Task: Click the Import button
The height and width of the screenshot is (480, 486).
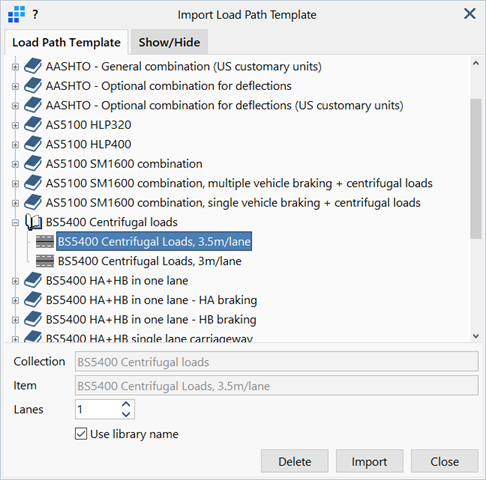Action: [370, 462]
